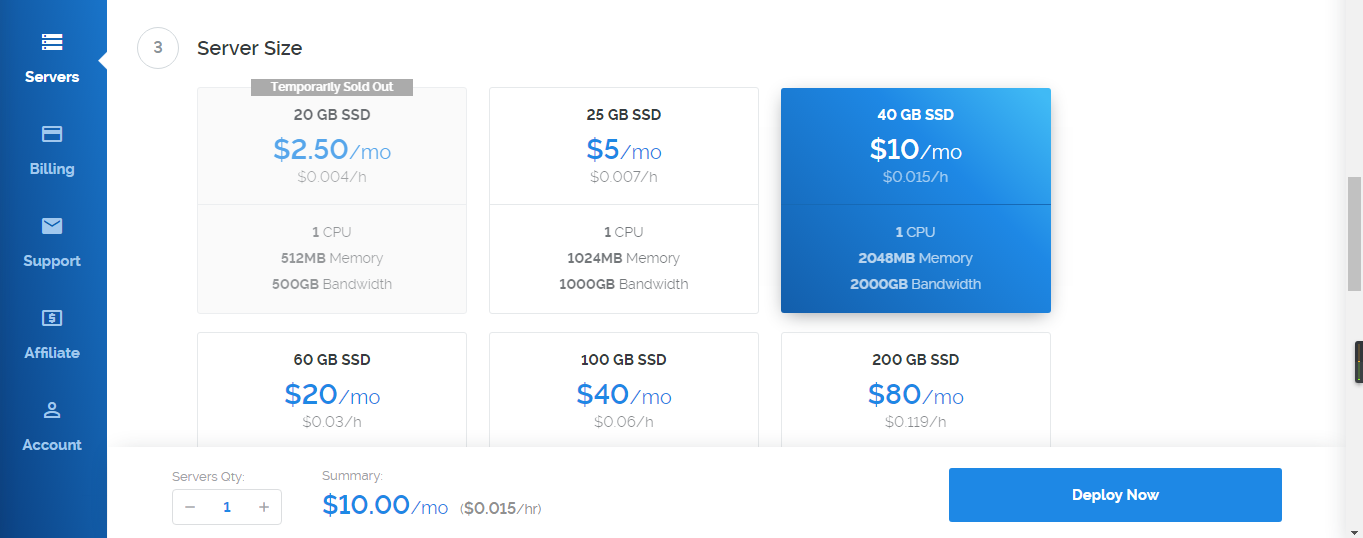Viewport: 1363px width, 538px height.
Task: Select the 25 GB SSD $5/mo plan
Action: (624, 200)
